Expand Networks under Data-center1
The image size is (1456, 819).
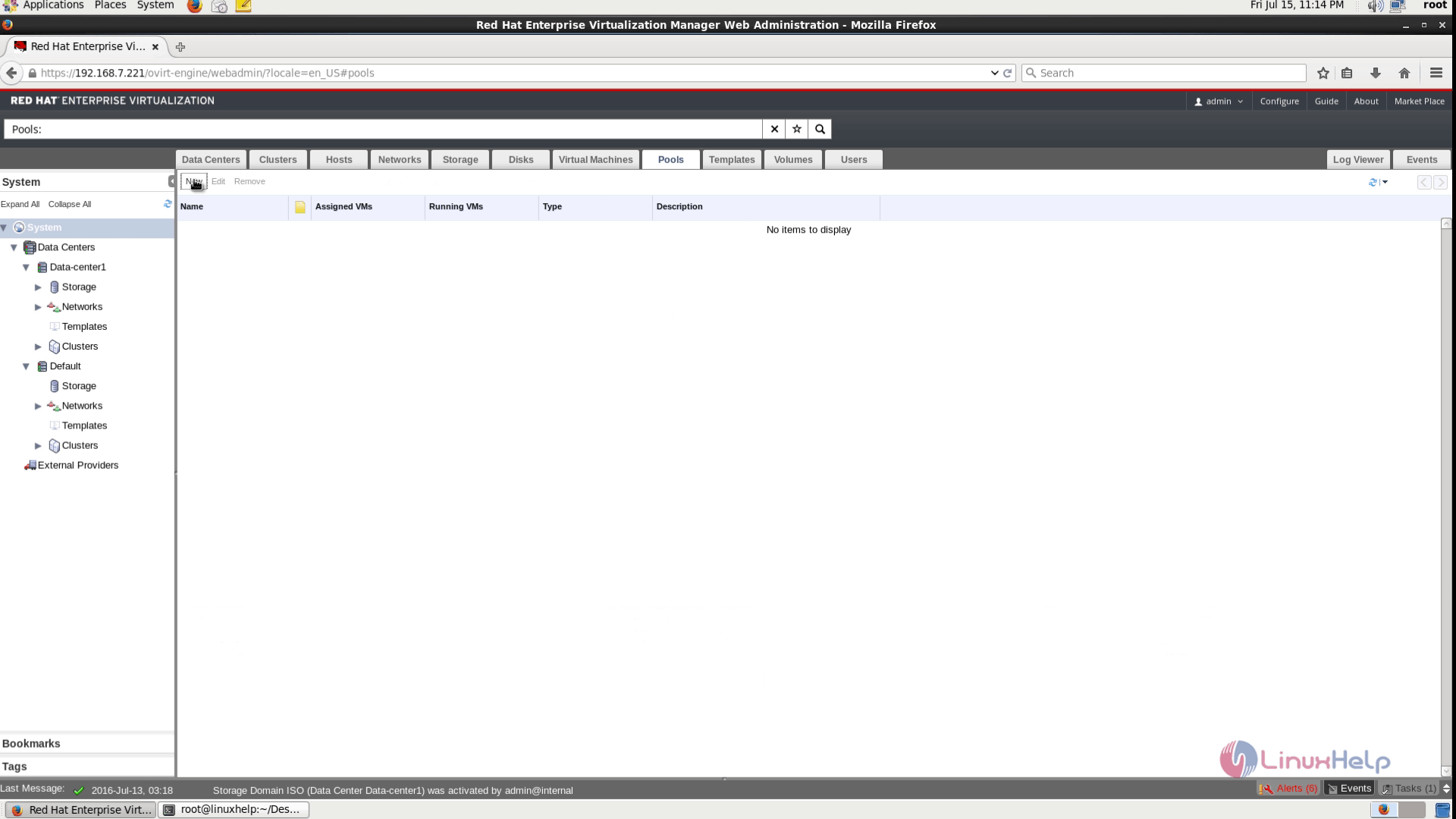38,307
